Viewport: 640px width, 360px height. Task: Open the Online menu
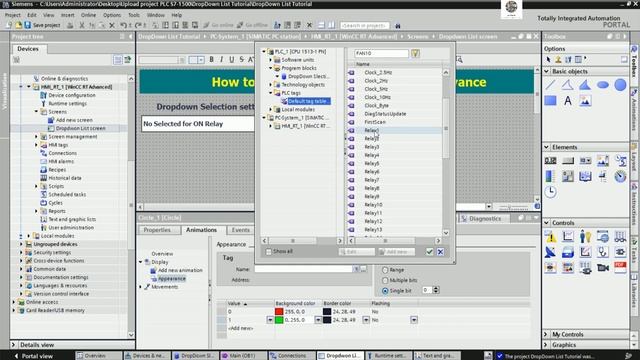click(x=88, y=15)
